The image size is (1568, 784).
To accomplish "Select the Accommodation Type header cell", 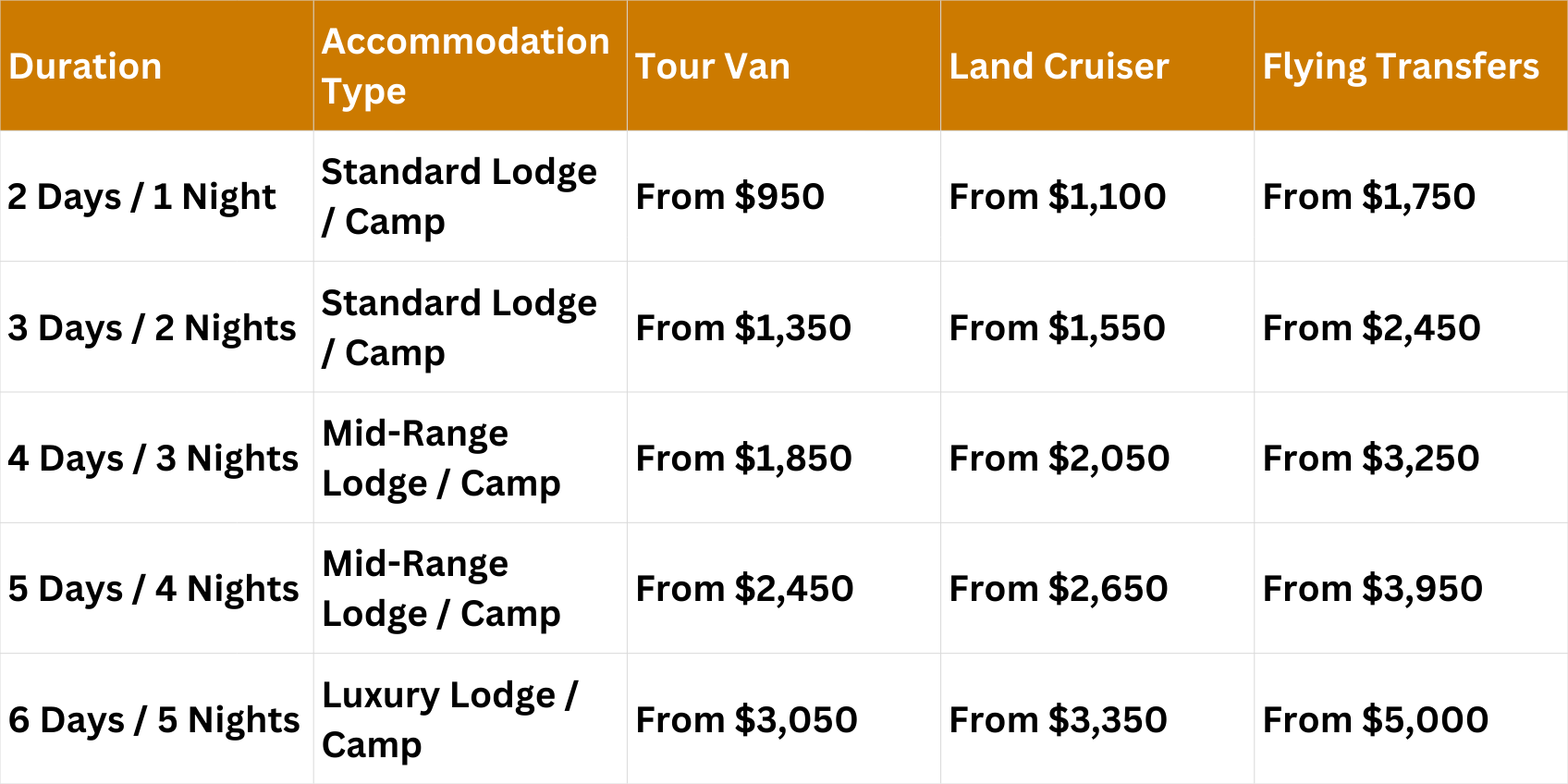I will (465, 66).
